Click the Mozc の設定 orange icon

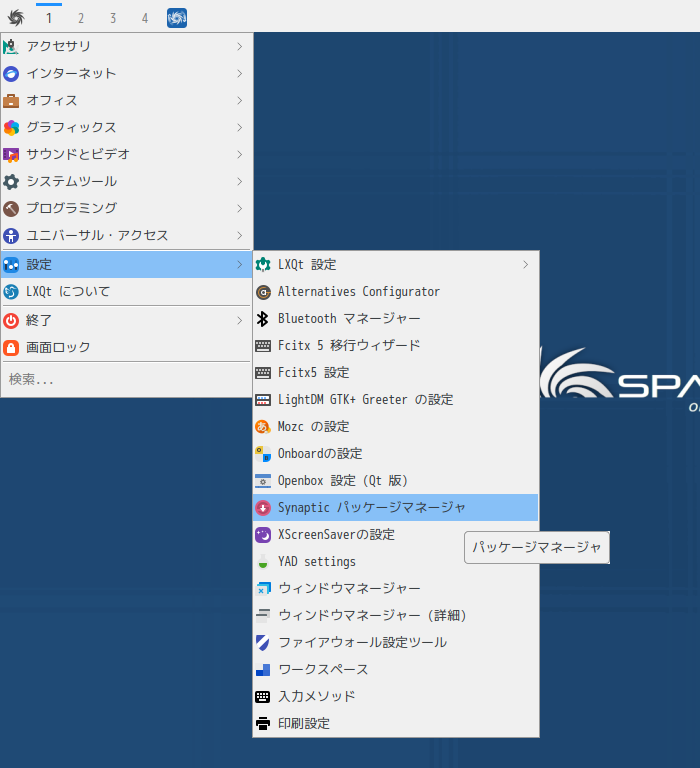(263, 427)
